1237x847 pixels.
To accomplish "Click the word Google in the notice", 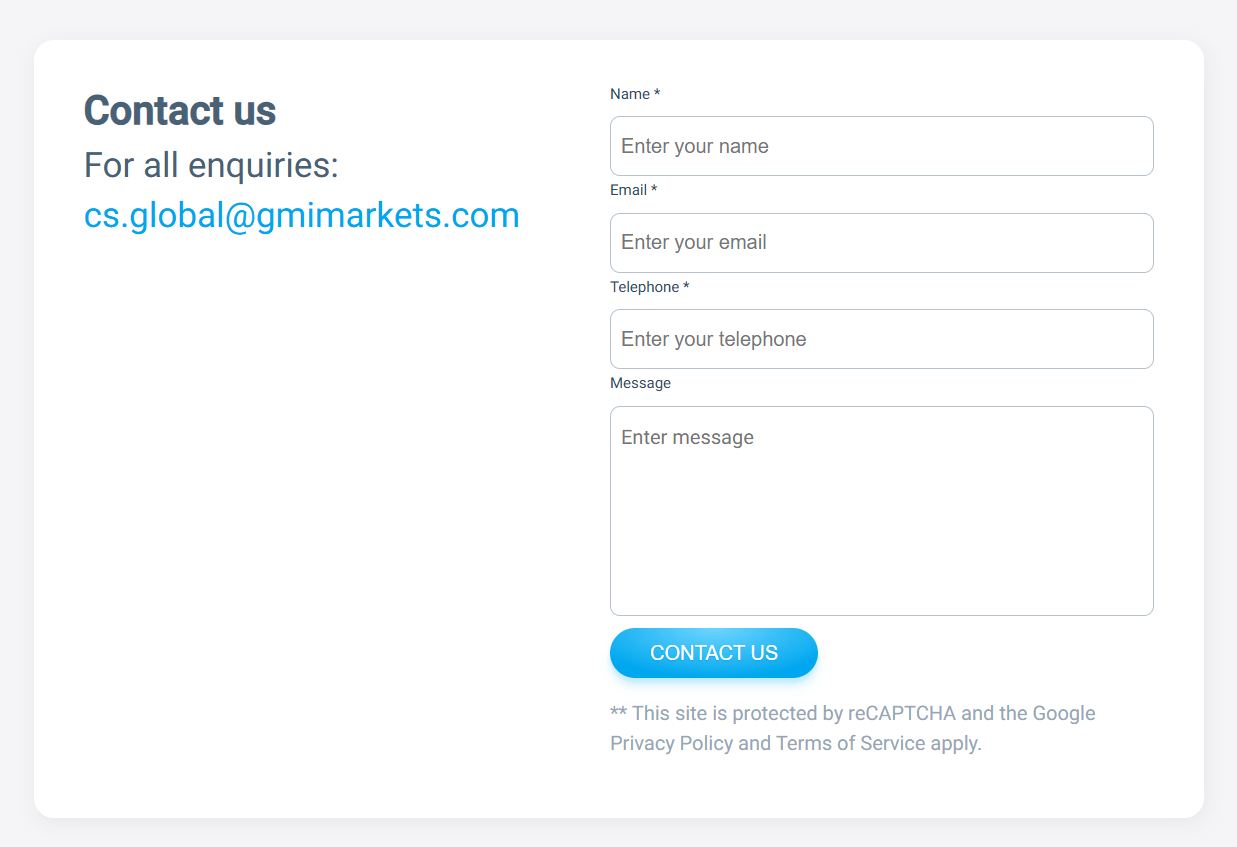I will tap(1064, 713).
